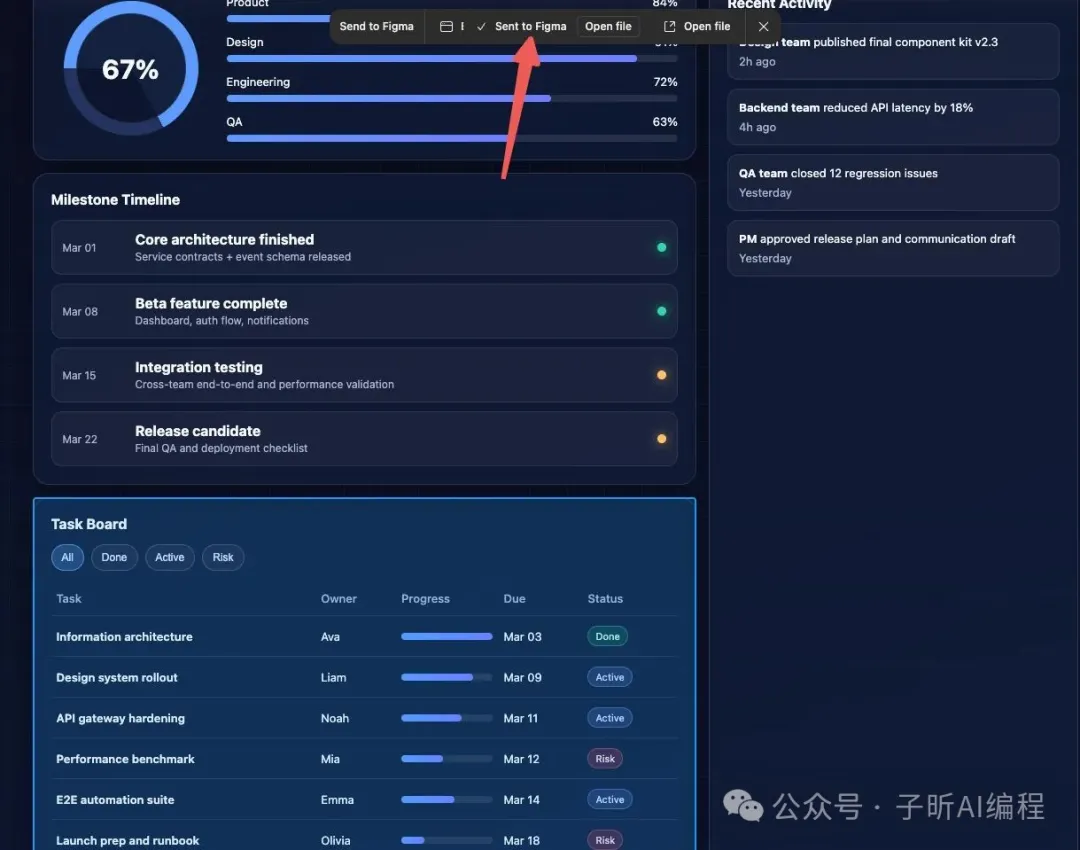Viewport: 1080px width, 850px height.
Task: Select the All filter on Task Board
Action: click(x=67, y=558)
